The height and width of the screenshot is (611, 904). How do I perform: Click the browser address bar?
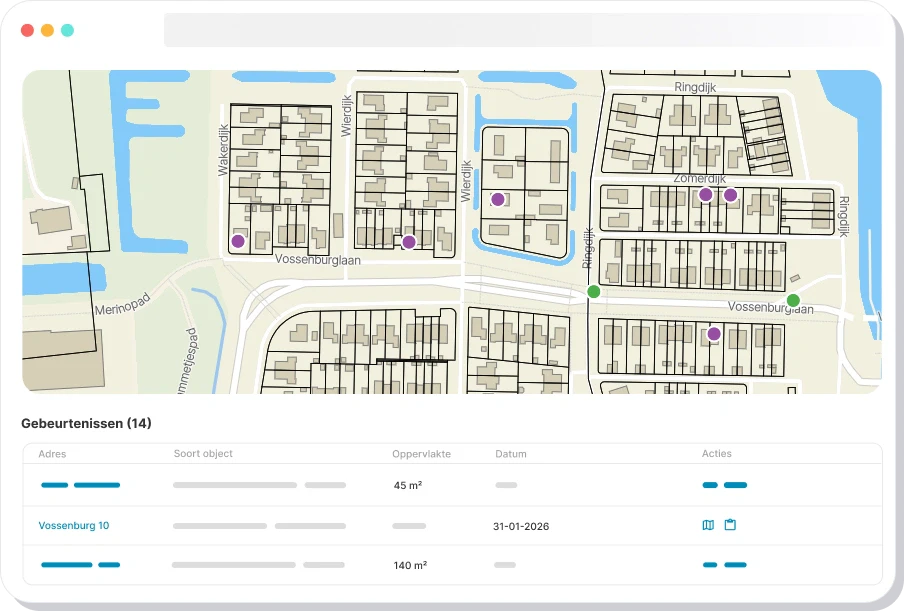(522, 30)
